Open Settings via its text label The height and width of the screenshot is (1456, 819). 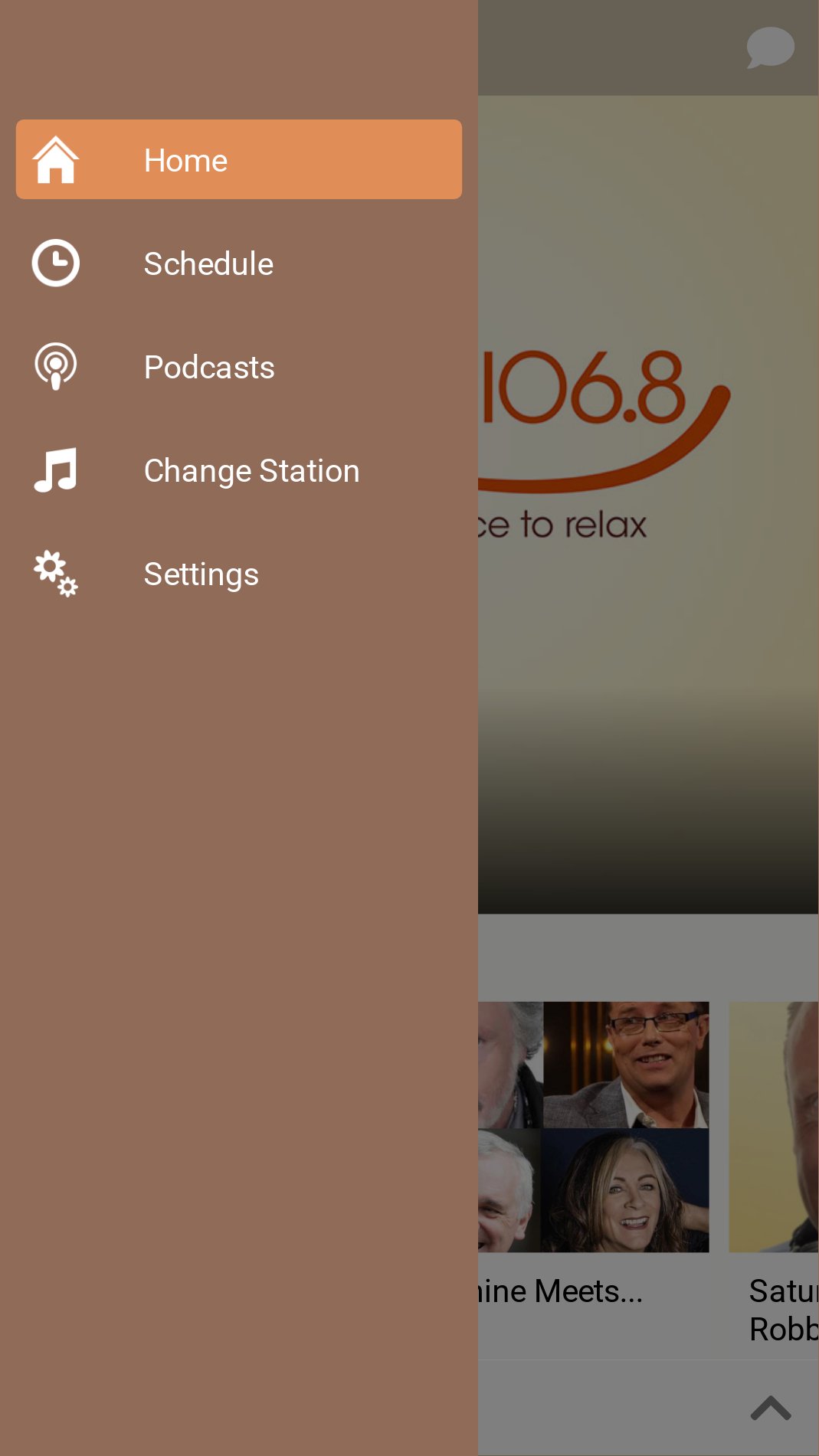coord(201,574)
